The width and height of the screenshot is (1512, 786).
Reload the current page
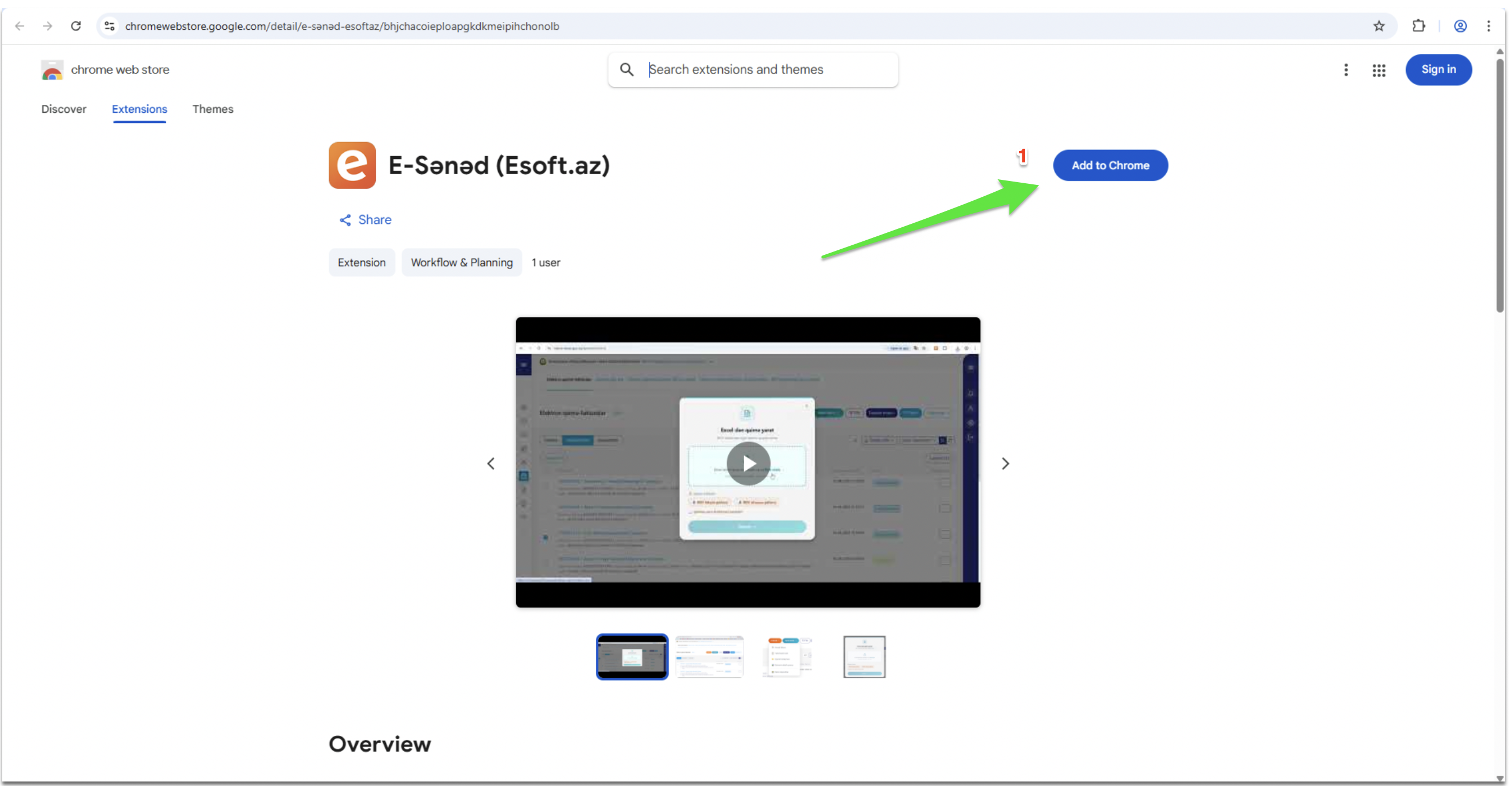(x=76, y=26)
